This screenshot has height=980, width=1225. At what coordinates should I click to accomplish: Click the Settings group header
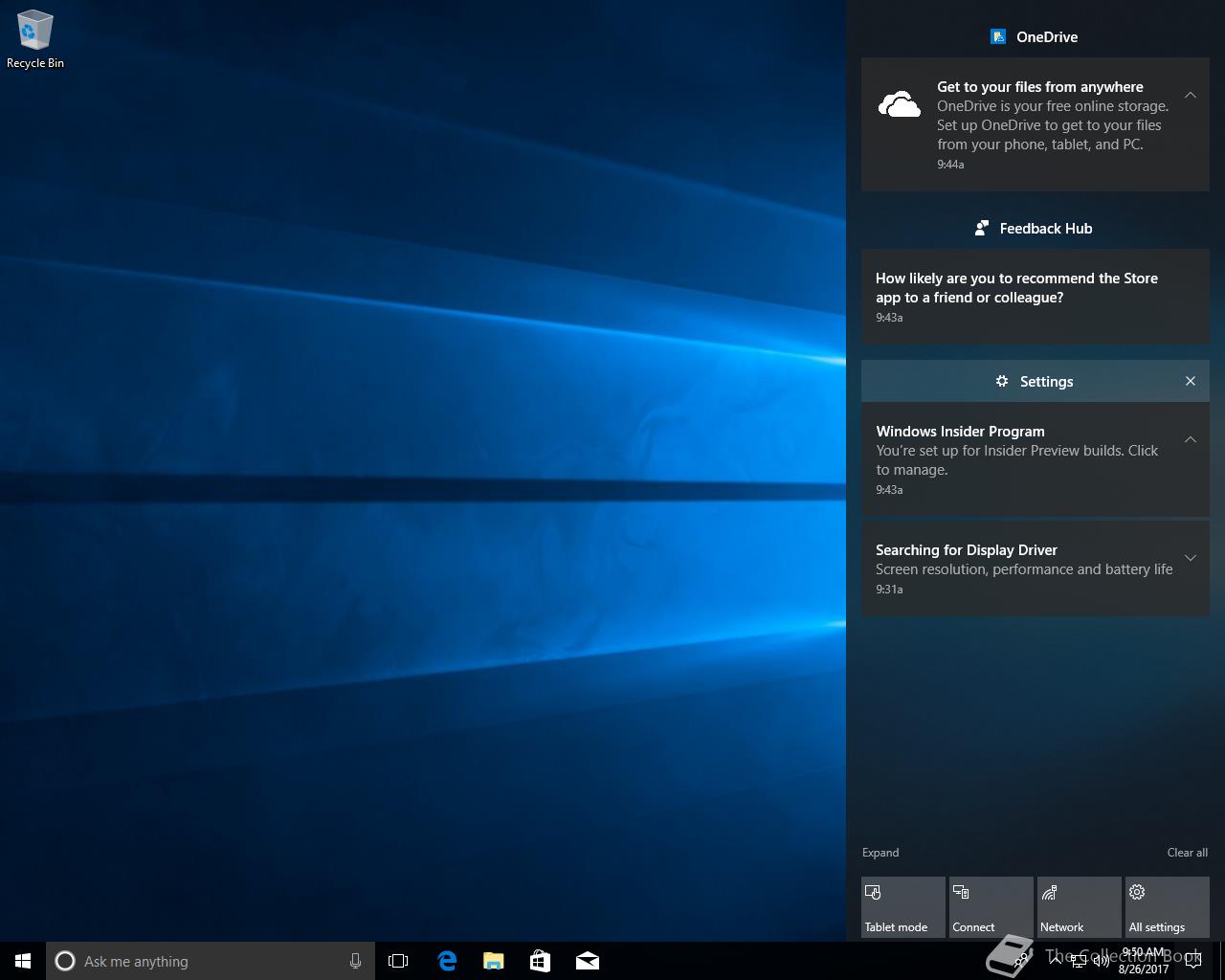pos(1035,381)
